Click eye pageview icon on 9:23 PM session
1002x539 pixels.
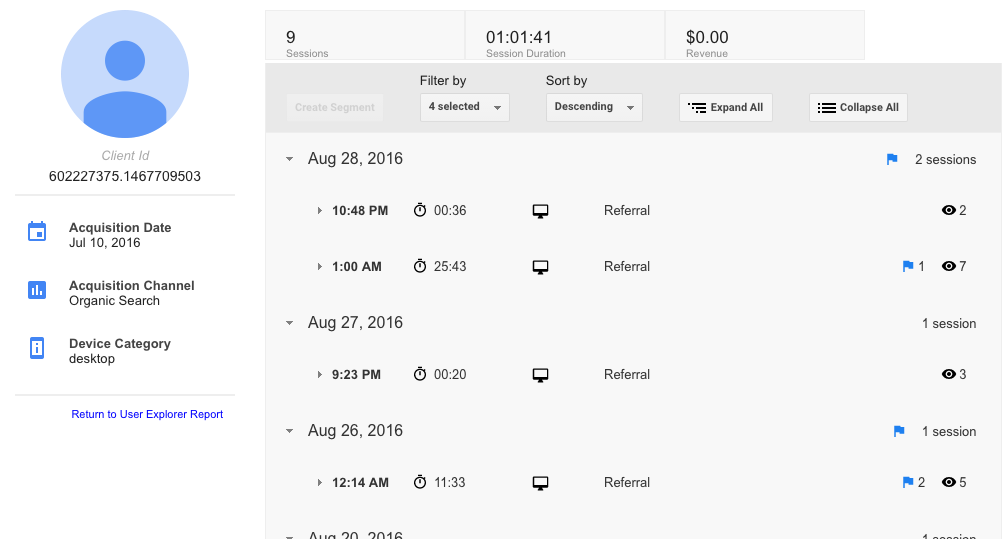[949, 375]
